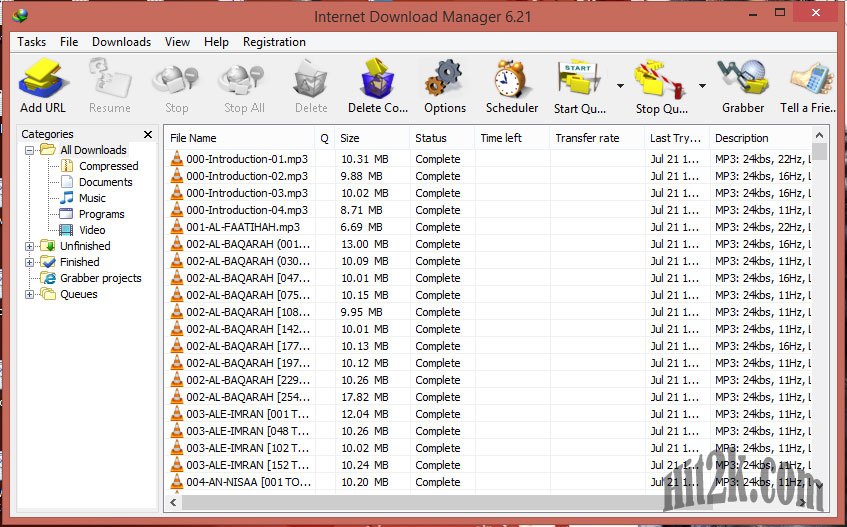Open Options with the gears icon
The width and height of the screenshot is (847, 527).
pyautogui.click(x=445, y=79)
